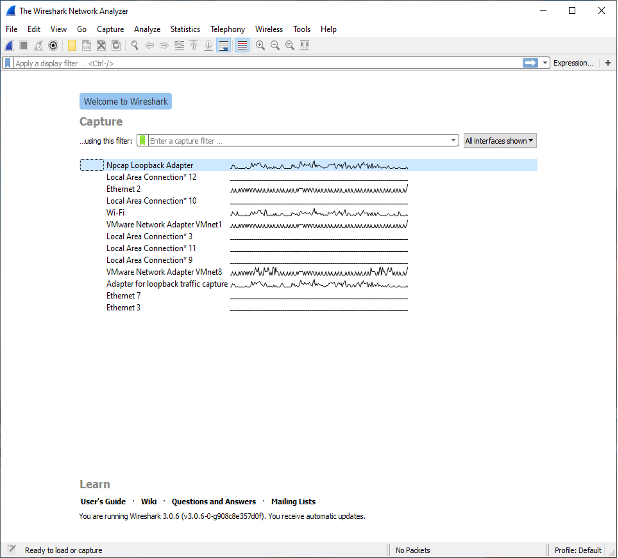Open Capture Options gear icon

point(53,46)
